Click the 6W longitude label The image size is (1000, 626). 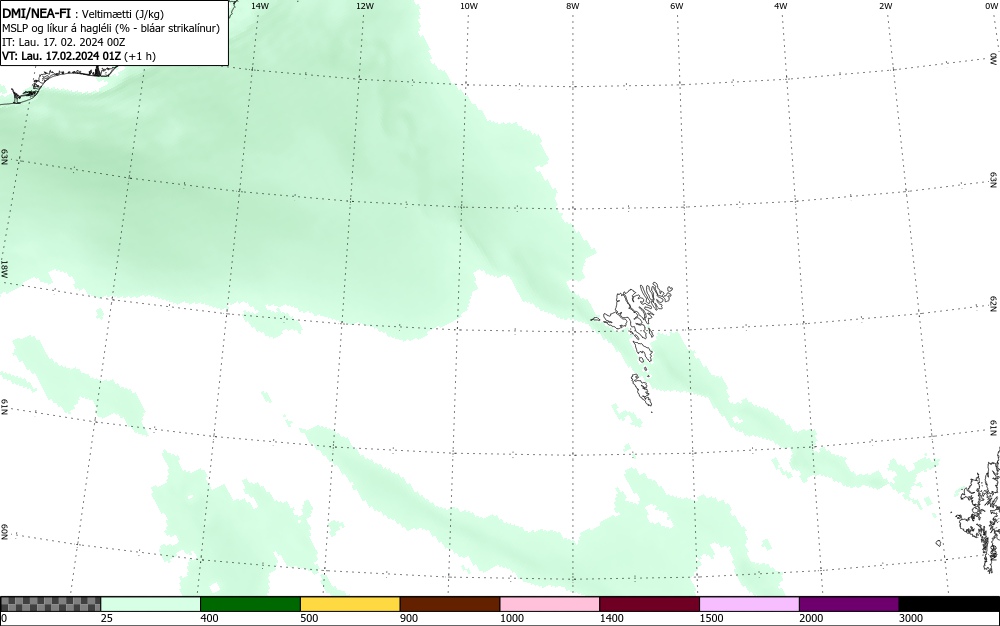[x=677, y=6]
